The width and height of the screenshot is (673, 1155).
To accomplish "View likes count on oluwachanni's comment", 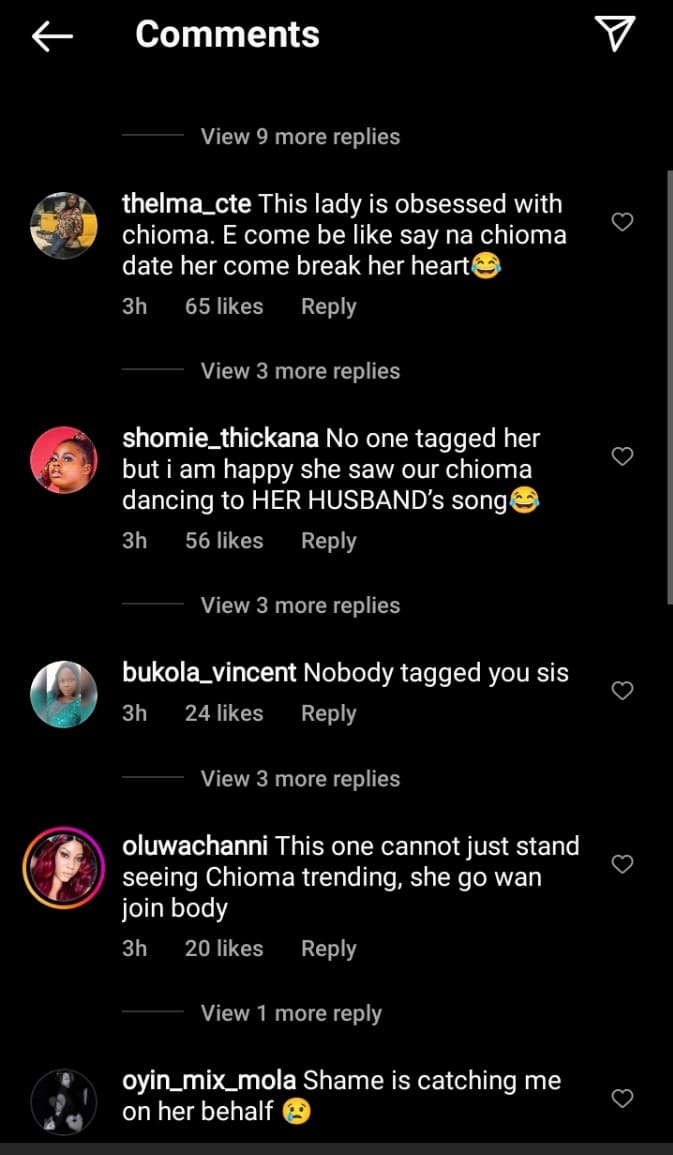I will (x=224, y=948).
